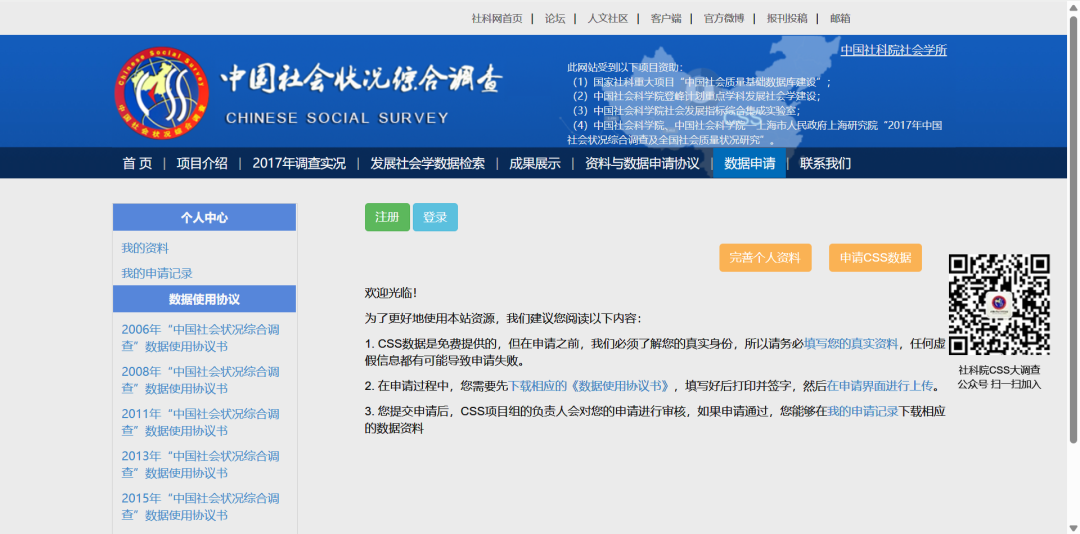1080x534 pixels.
Task: Open the 2006年 data usage agreement link
Action: [200, 337]
